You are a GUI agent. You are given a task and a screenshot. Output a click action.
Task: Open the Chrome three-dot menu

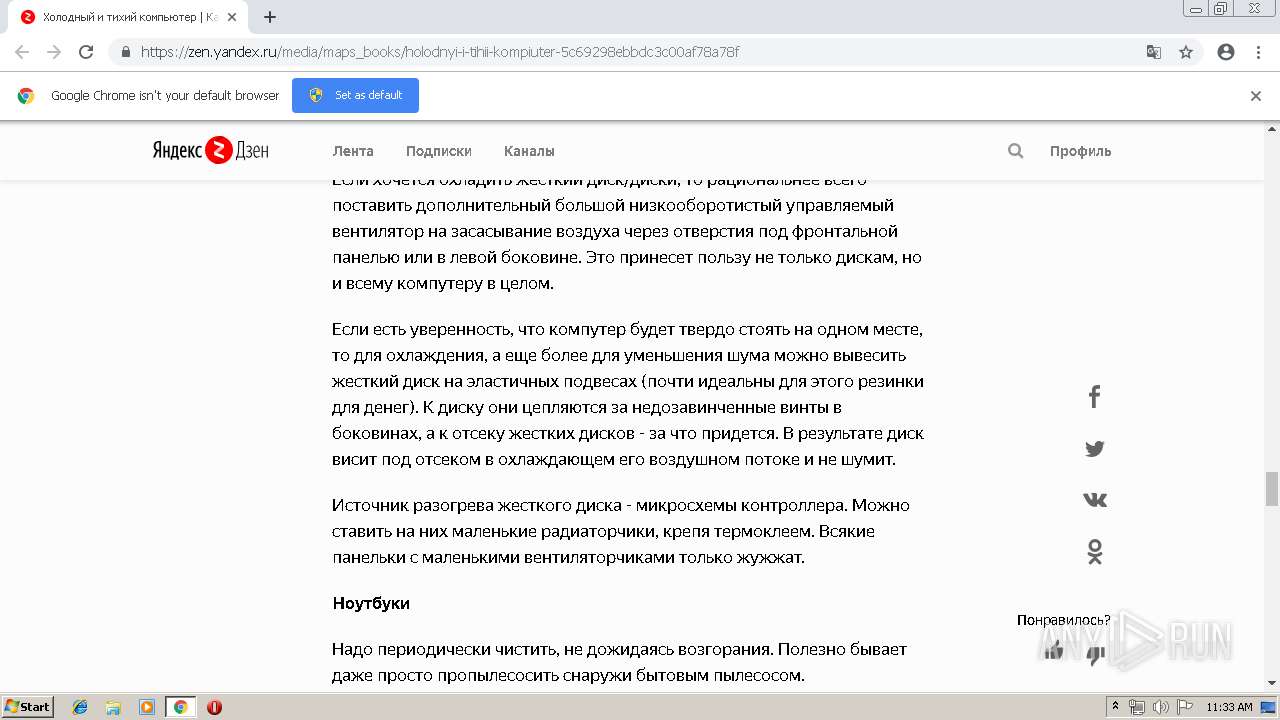coord(1258,52)
